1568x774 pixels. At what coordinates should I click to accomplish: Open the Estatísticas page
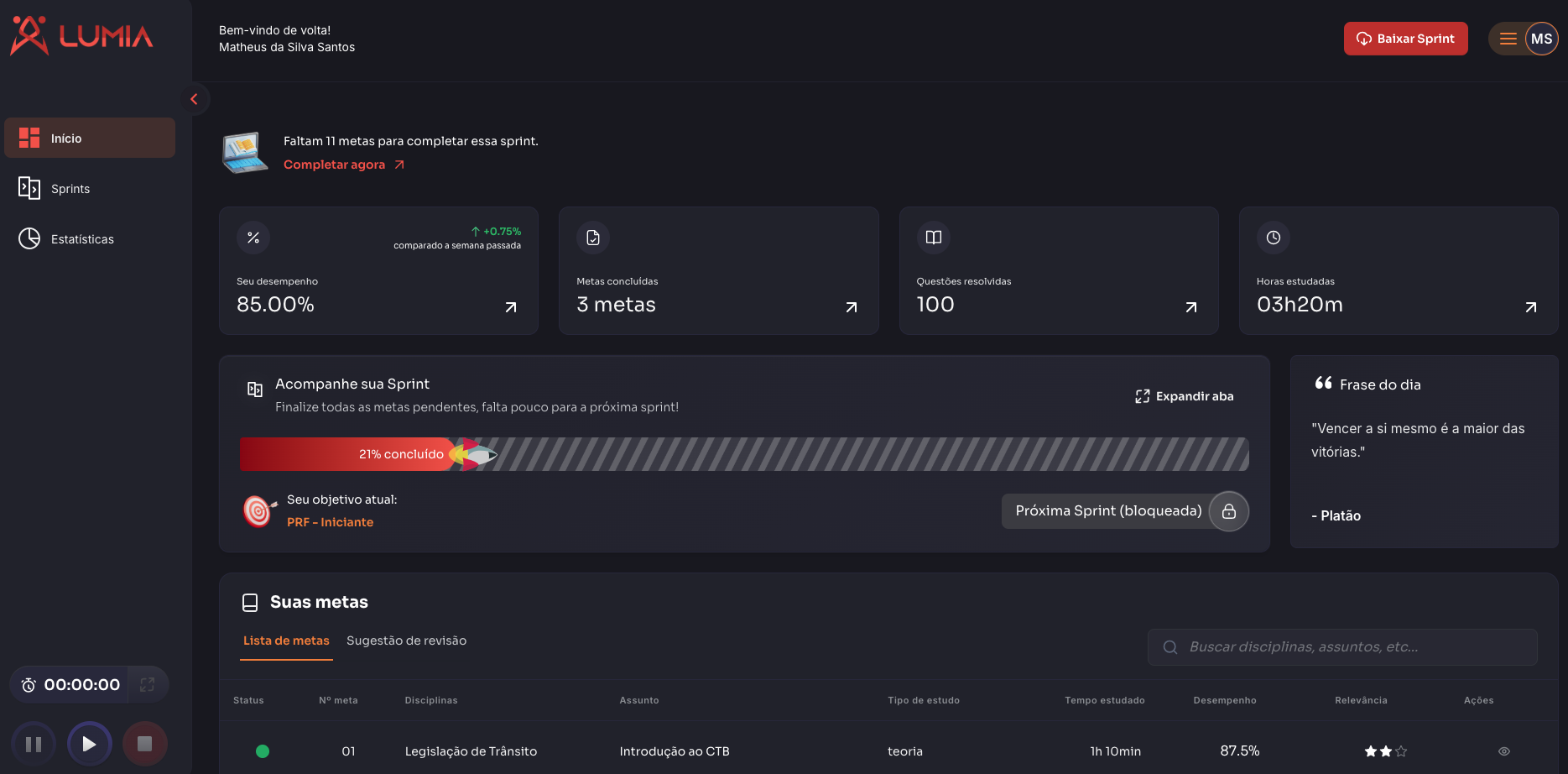click(82, 239)
